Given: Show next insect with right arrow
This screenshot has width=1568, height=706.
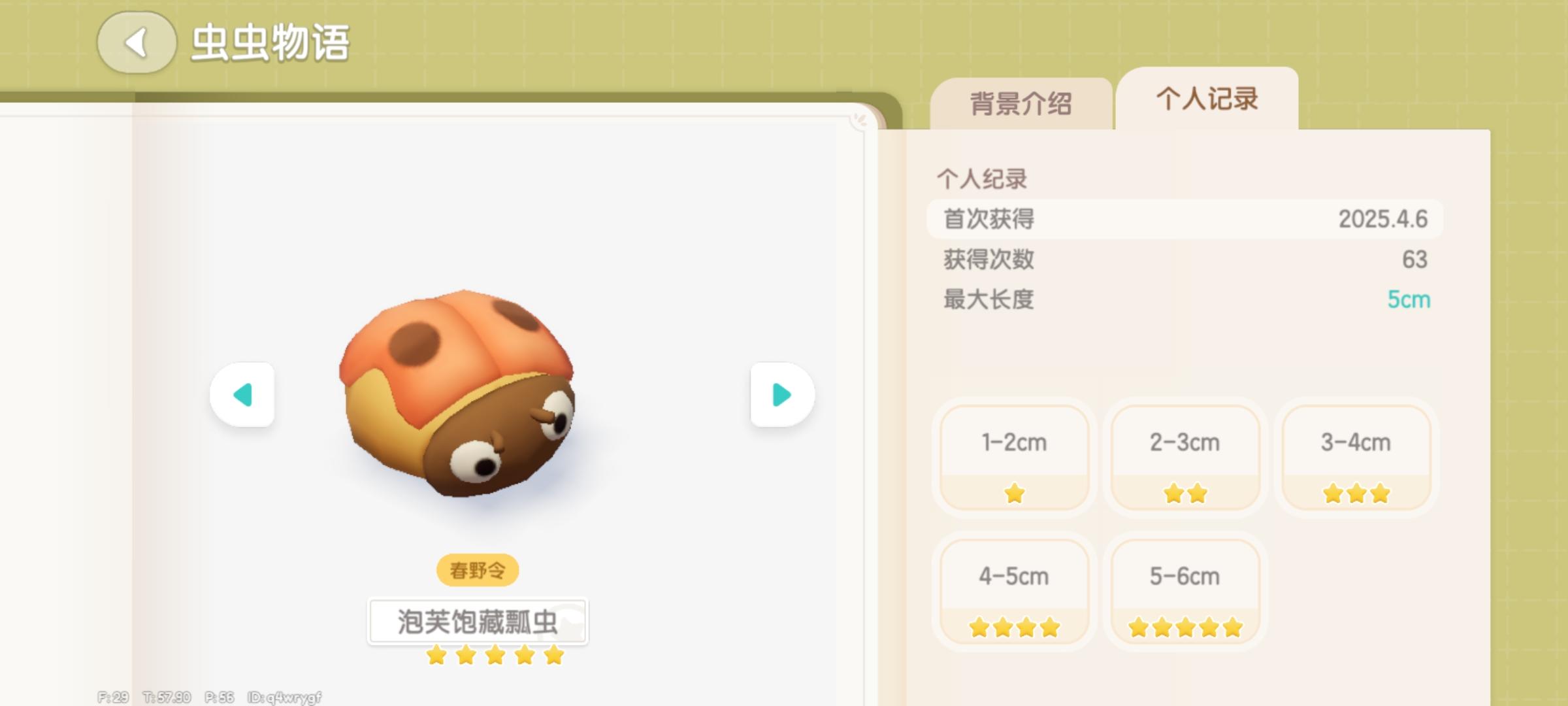Looking at the screenshot, I should (x=782, y=395).
